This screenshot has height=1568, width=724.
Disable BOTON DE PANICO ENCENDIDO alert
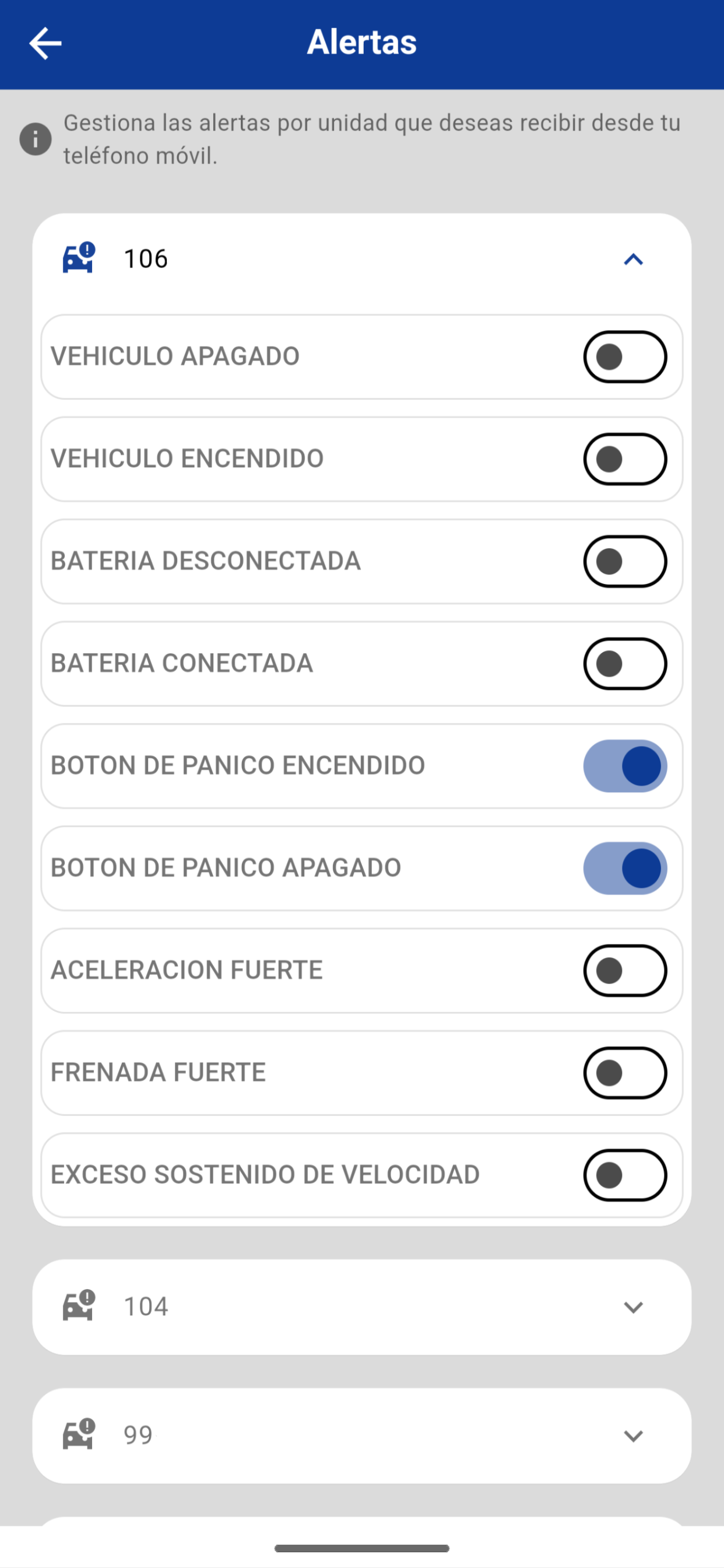(x=625, y=766)
